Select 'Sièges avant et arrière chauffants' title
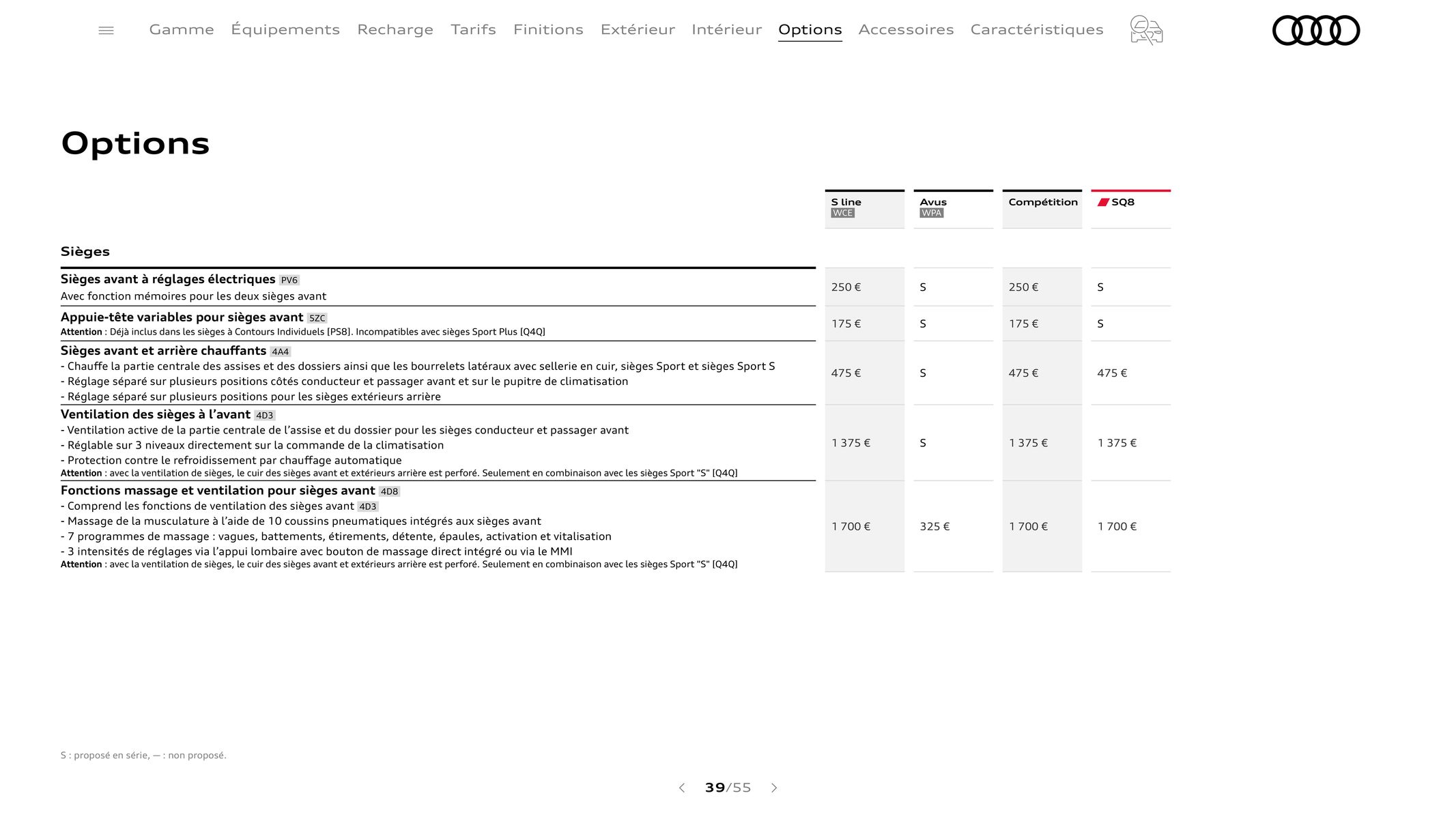Image resolution: width=1456 pixels, height=819 pixels. pyautogui.click(x=163, y=351)
